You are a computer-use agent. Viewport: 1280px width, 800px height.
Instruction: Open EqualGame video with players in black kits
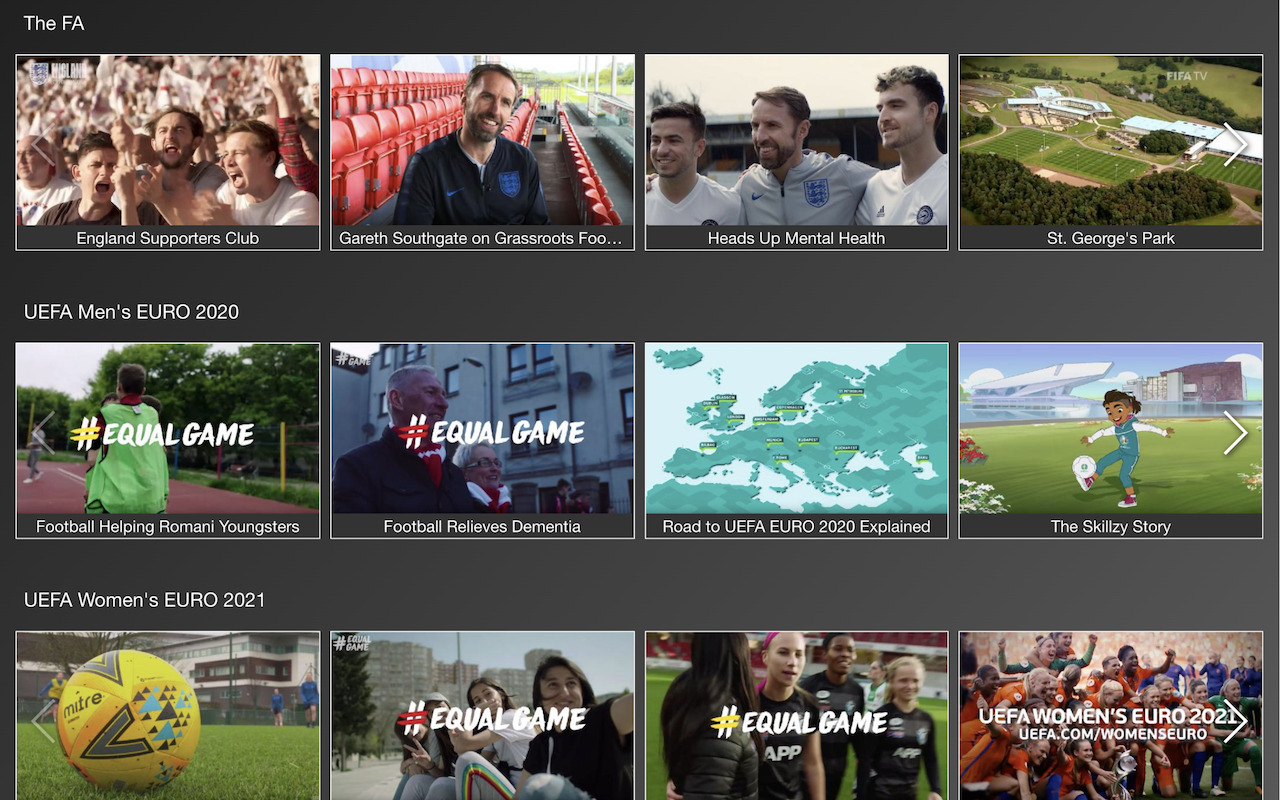pos(796,715)
